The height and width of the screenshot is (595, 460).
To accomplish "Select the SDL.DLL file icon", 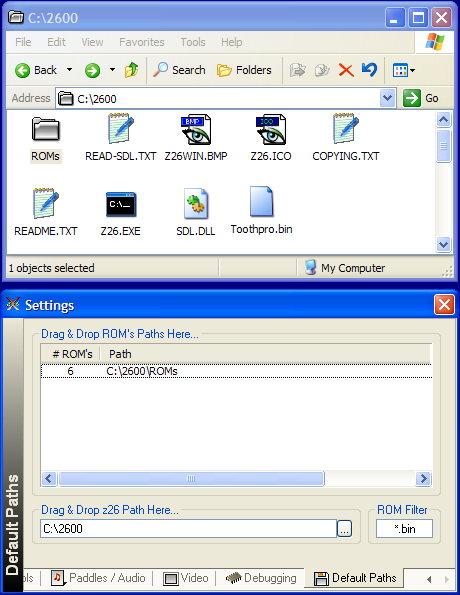I will 196,204.
